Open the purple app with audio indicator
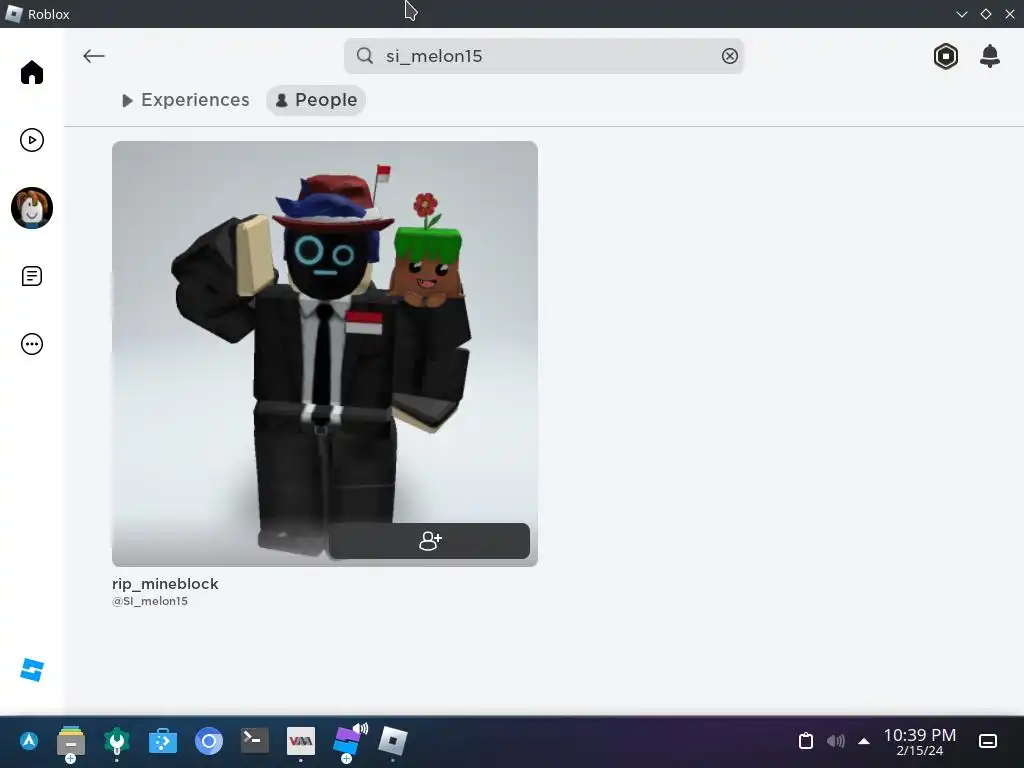The height and width of the screenshot is (768, 1024). pyautogui.click(x=348, y=741)
